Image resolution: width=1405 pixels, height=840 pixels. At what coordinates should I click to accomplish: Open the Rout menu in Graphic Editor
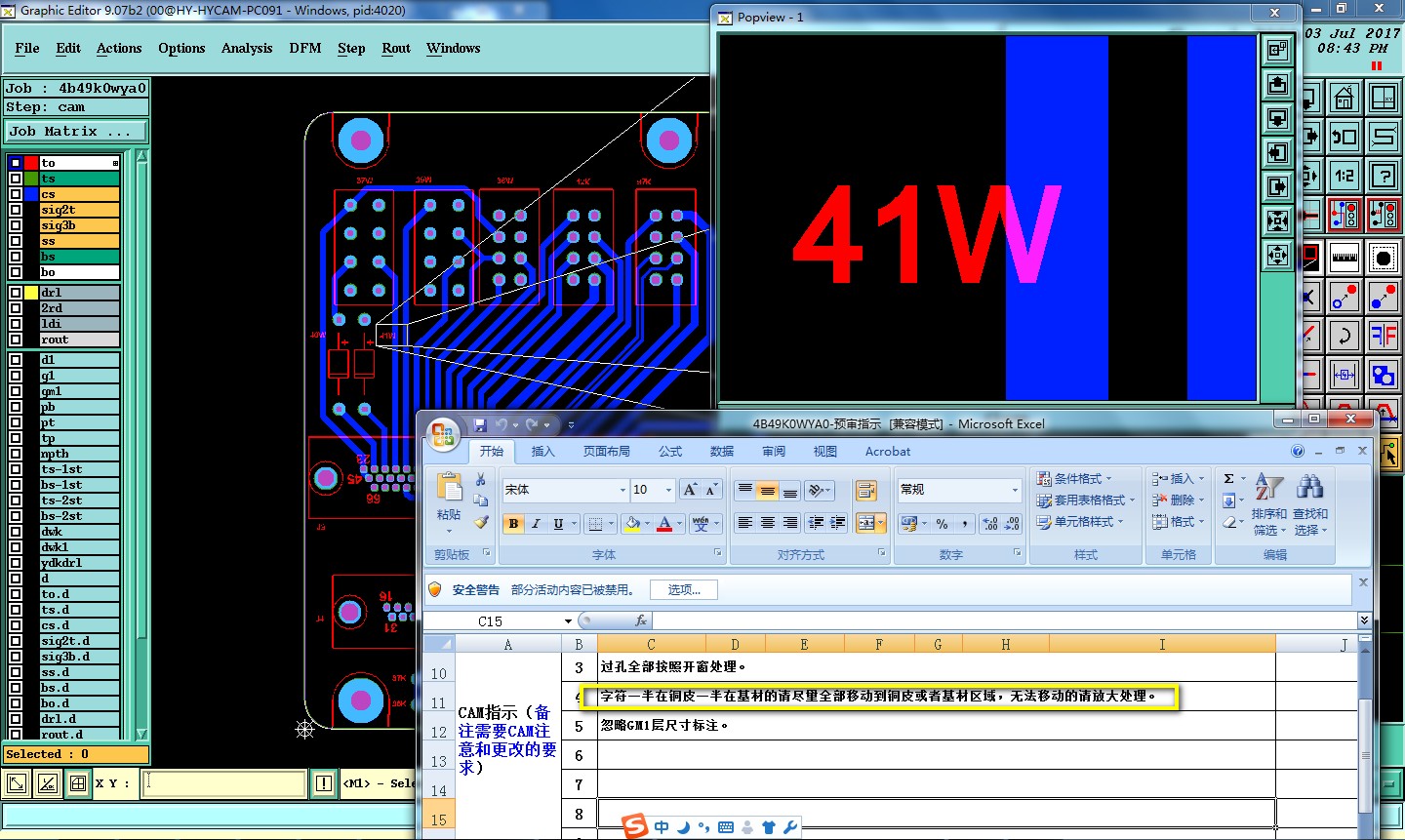pos(396,48)
